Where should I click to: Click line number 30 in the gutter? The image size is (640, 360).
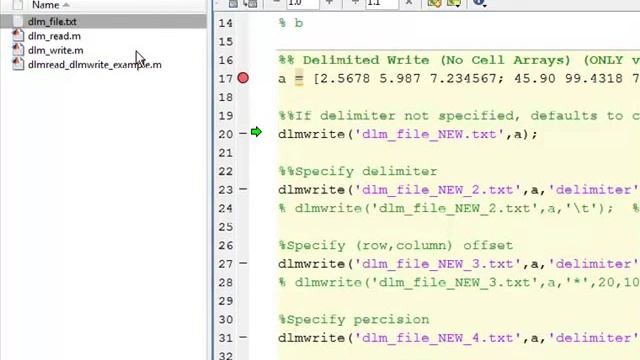pyautogui.click(x=225, y=320)
